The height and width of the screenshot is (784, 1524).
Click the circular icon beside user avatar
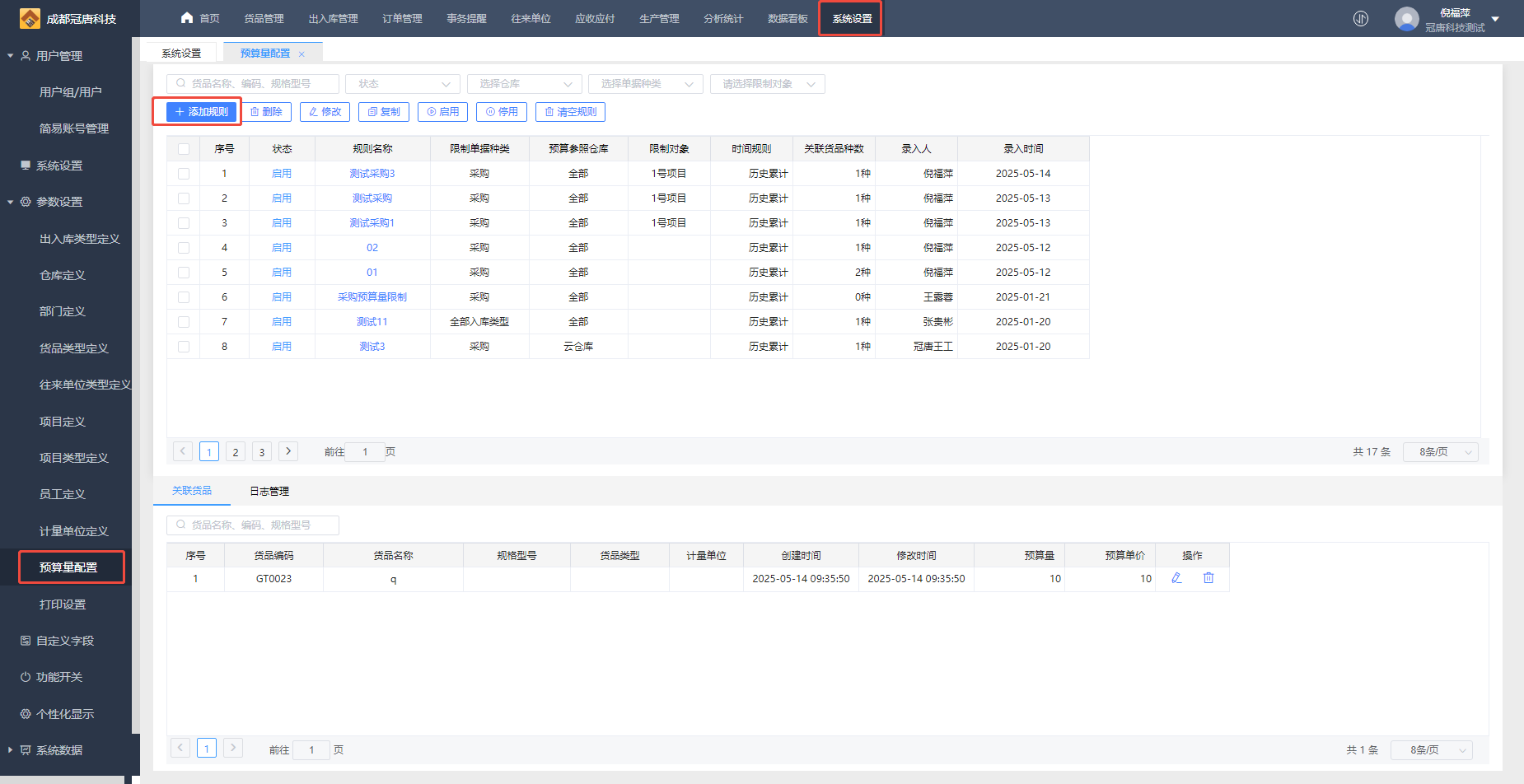[1361, 19]
